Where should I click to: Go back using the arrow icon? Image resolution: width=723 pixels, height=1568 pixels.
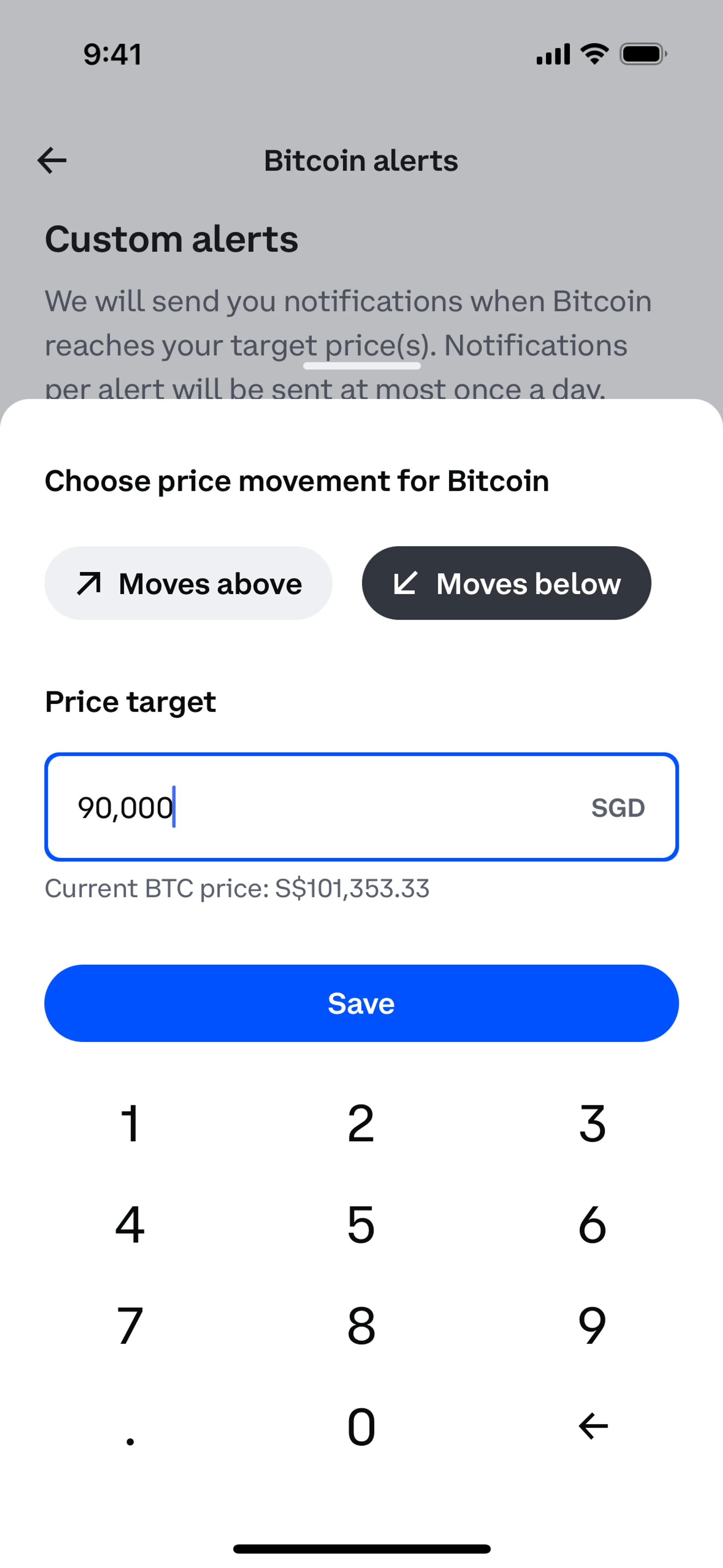[52, 161]
